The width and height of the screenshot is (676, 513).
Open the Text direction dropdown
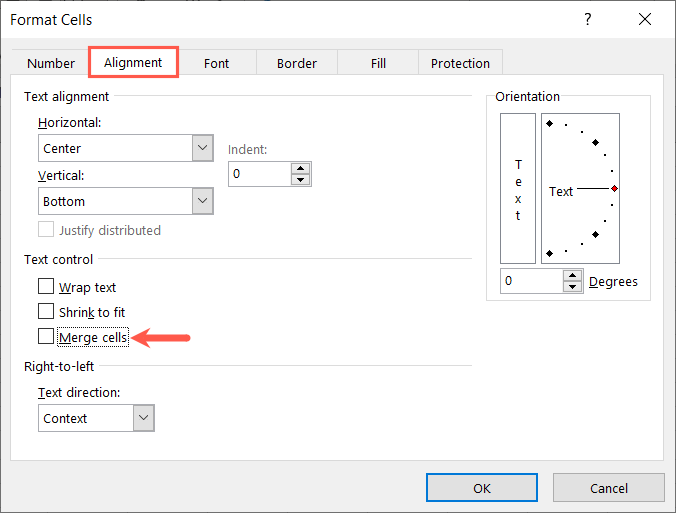pos(143,418)
